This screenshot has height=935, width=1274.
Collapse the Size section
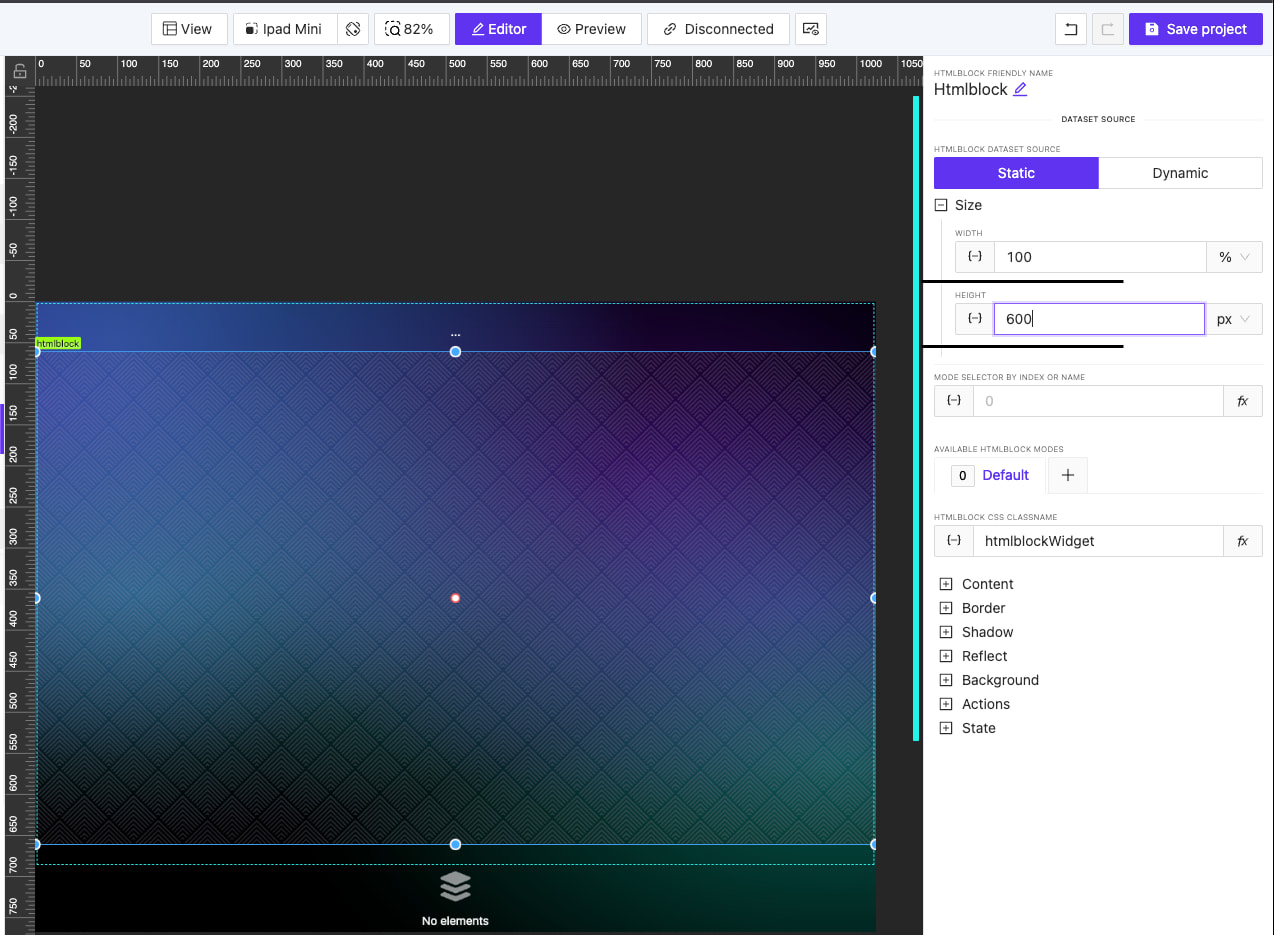point(940,205)
